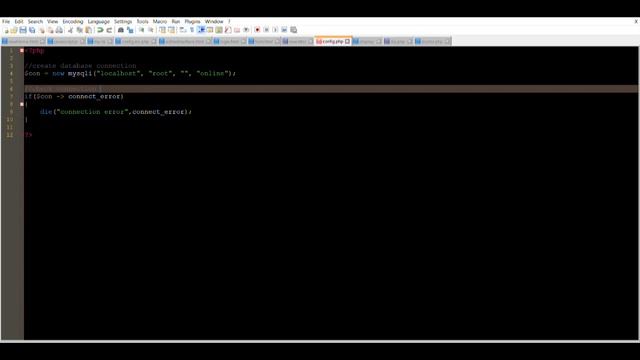Toggle synchronized vertical scrolling icon
This screenshot has height=360, width=640.
point(162,30)
